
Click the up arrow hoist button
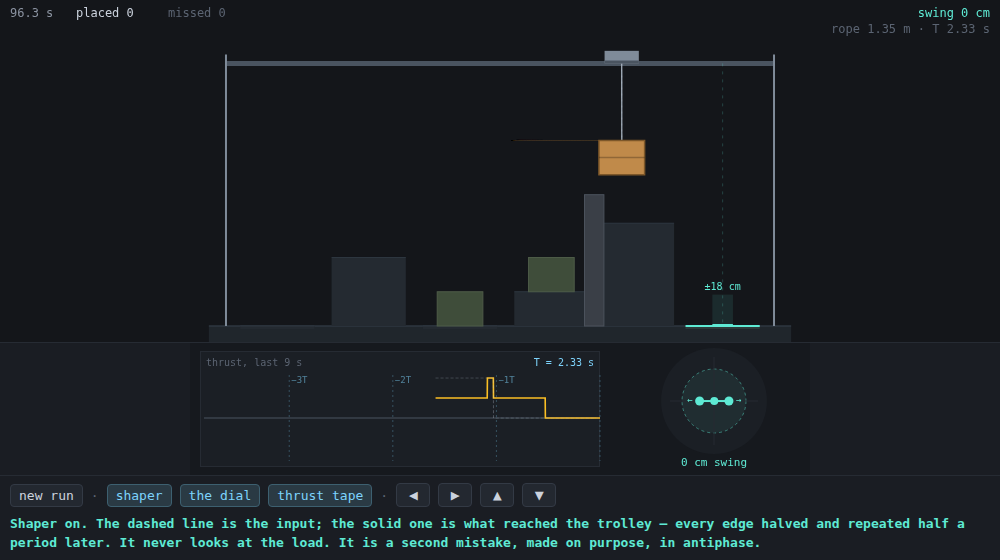(x=497, y=496)
